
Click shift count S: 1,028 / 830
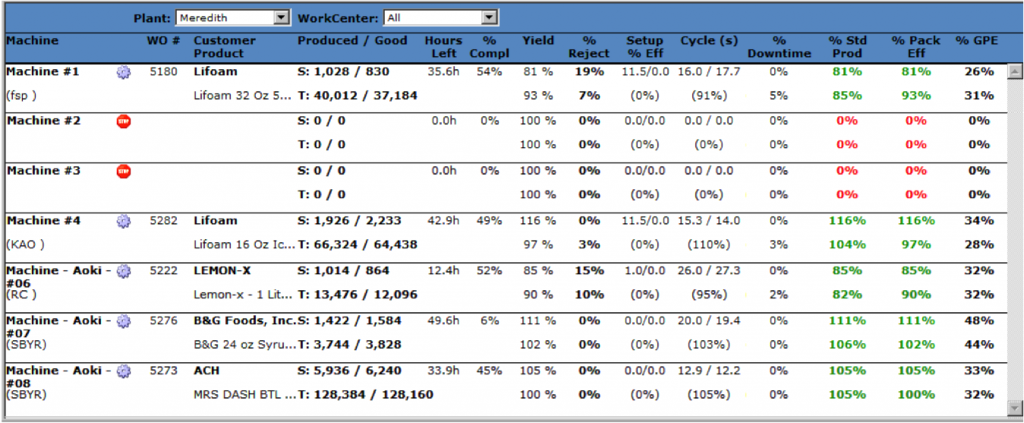tap(344, 72)
